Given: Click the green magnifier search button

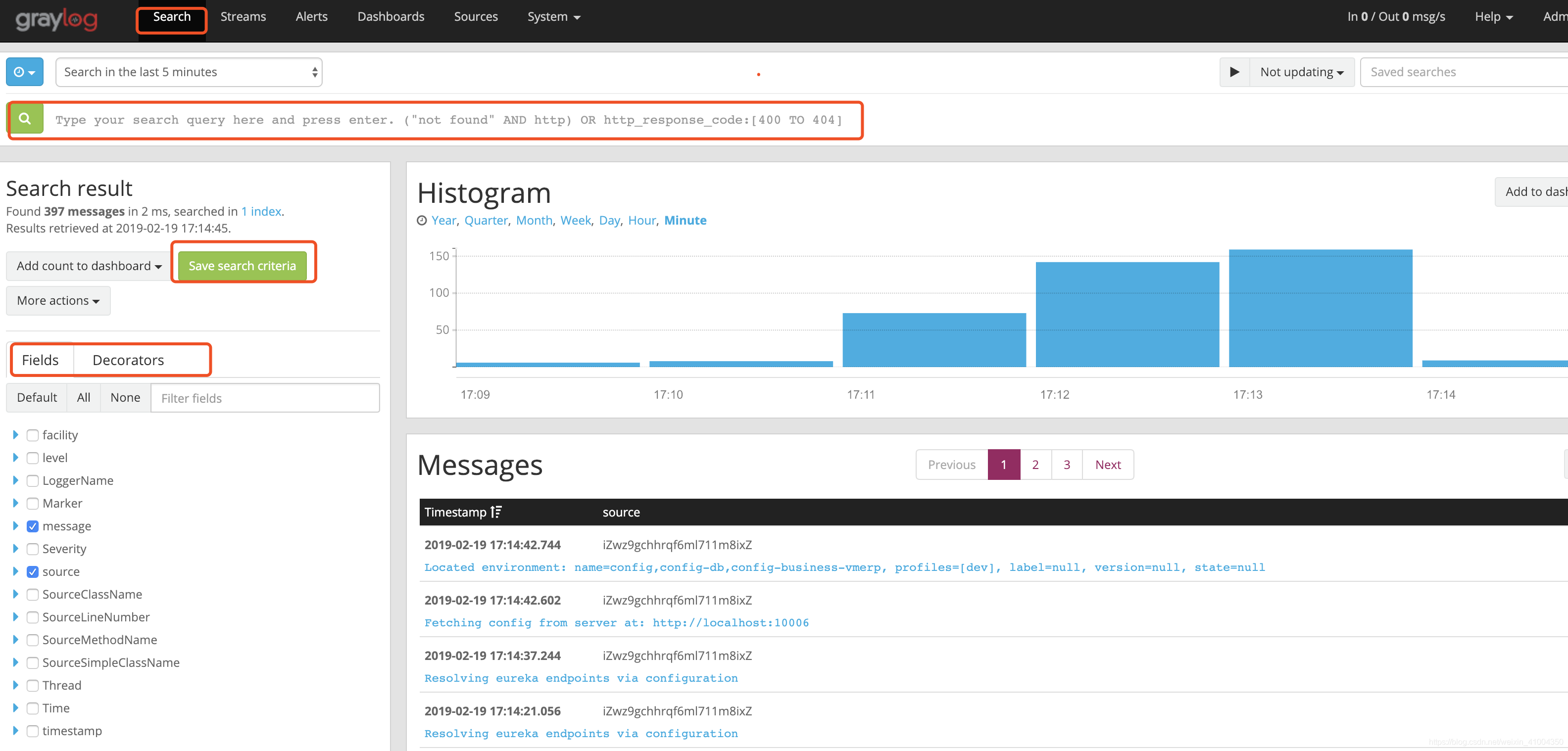Looking at the screenshot, I should coord(25,119).
